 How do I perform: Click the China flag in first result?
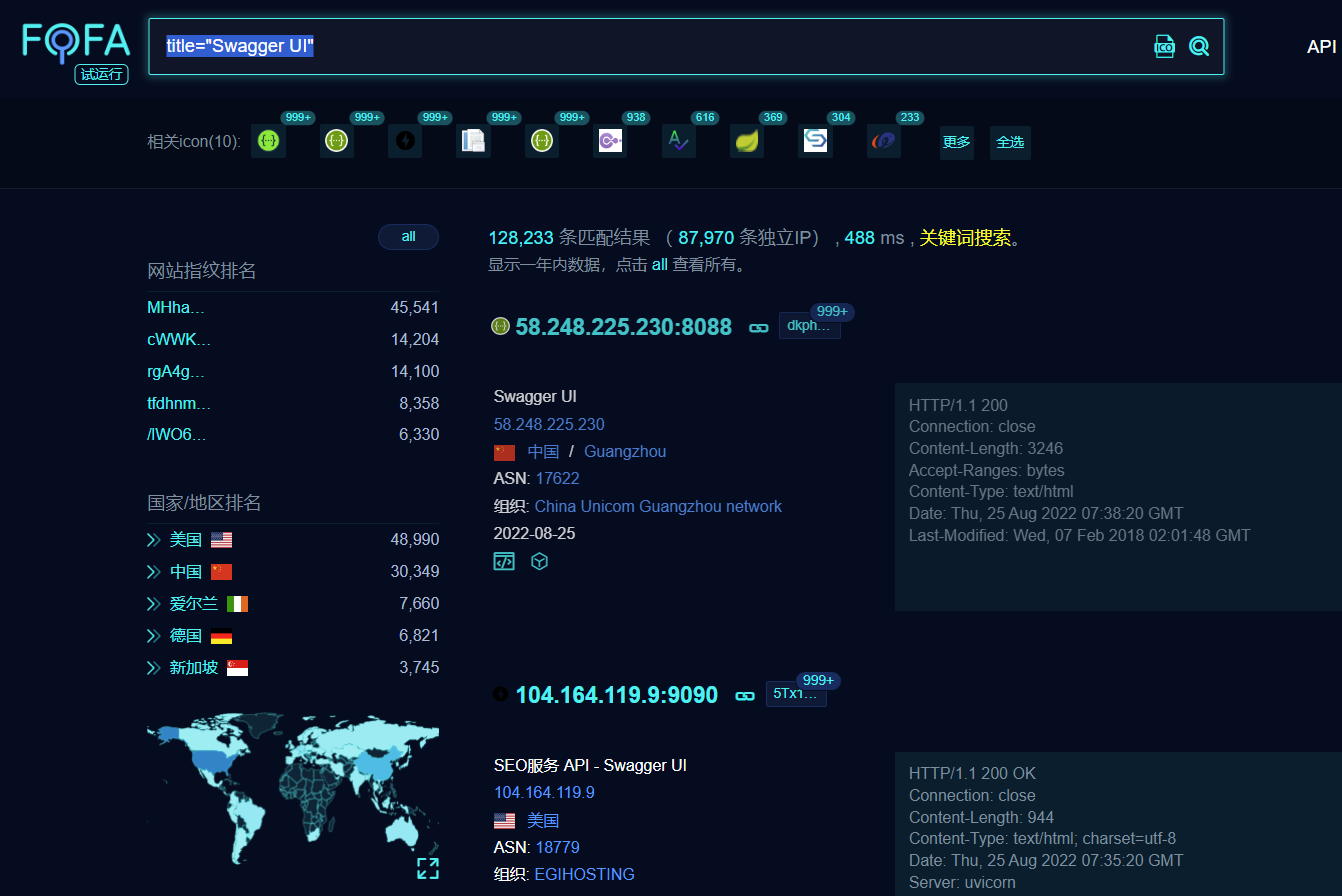click(x=505, y=452)
